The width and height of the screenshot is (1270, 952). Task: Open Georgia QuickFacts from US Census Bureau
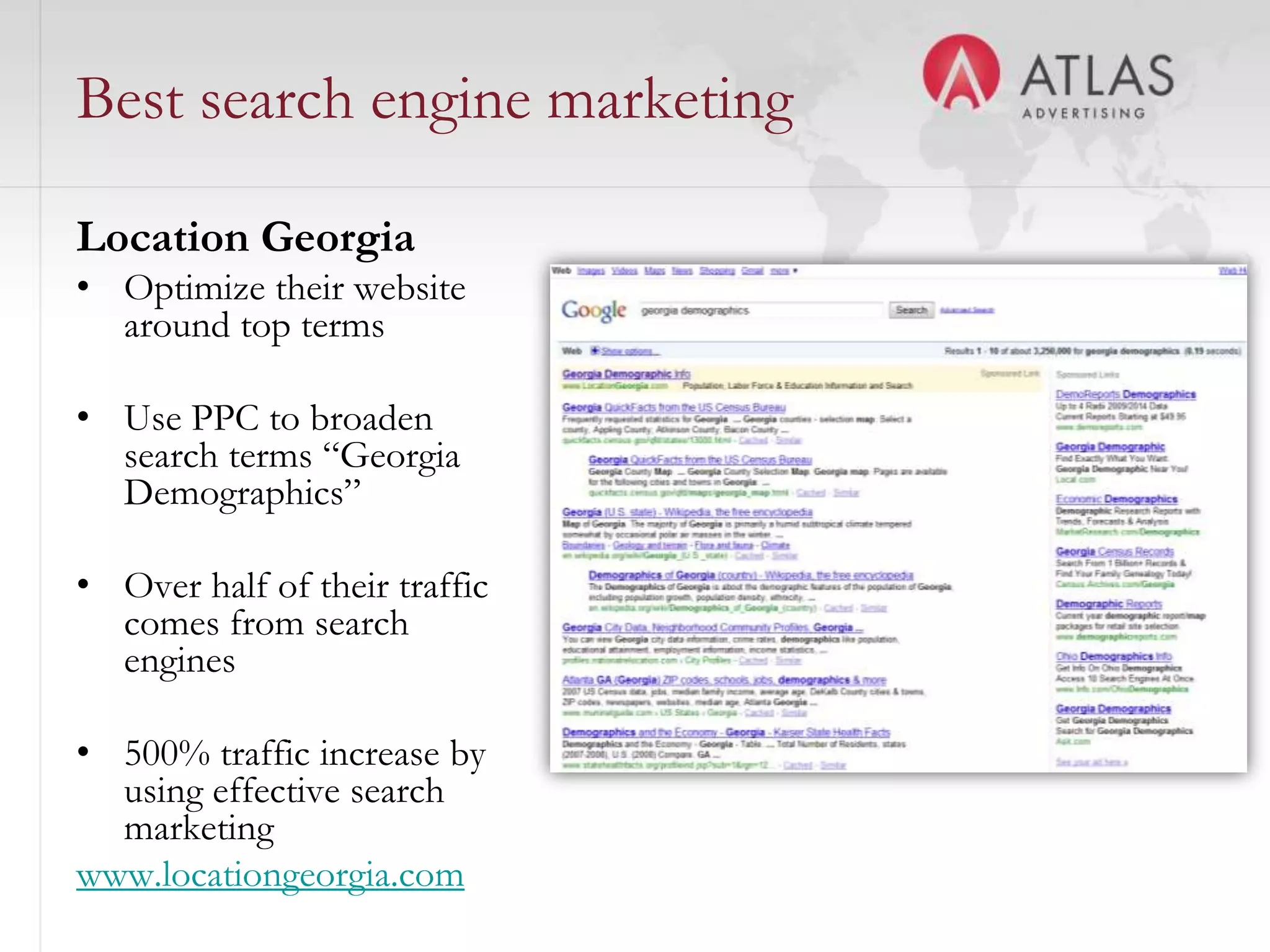pyautogui.click(x=673, y=407)
